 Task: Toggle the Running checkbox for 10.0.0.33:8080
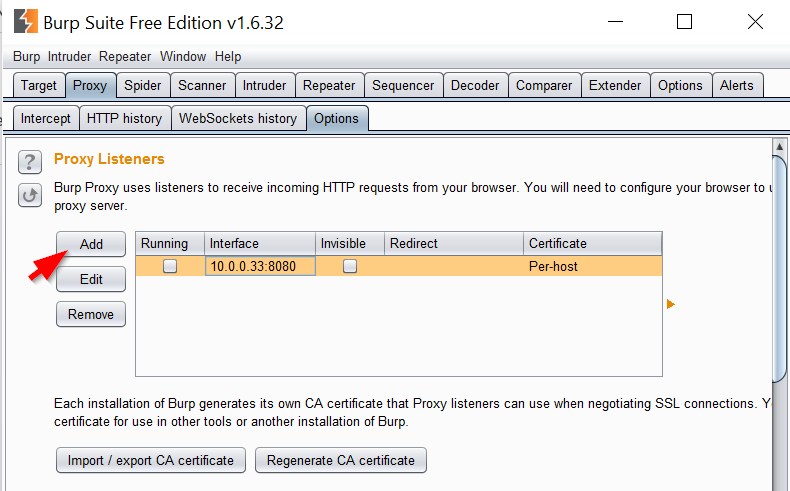pyautogui.click(x=170, y=266)
